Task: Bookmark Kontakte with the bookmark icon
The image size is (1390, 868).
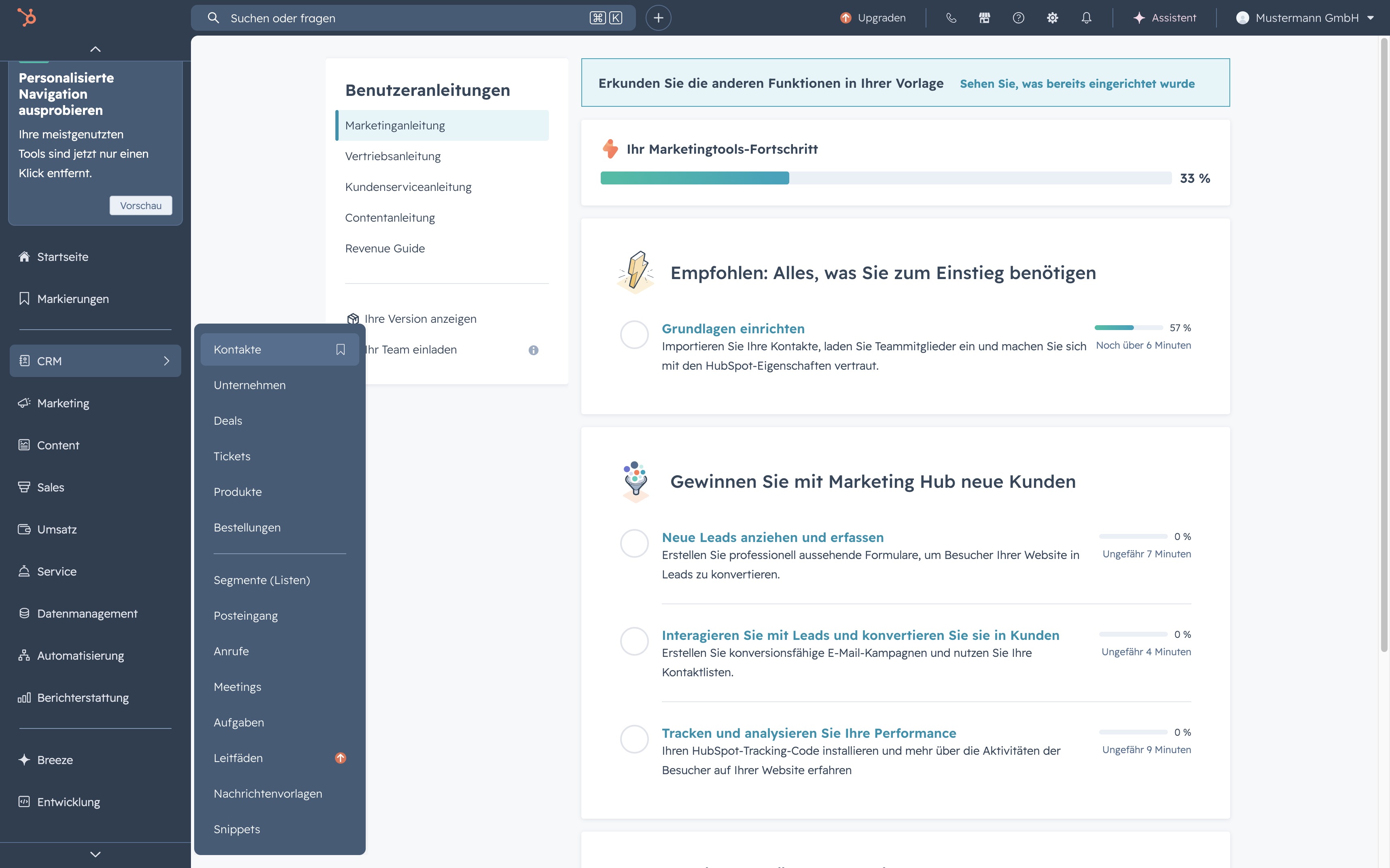Action: (x=341, y=349)
